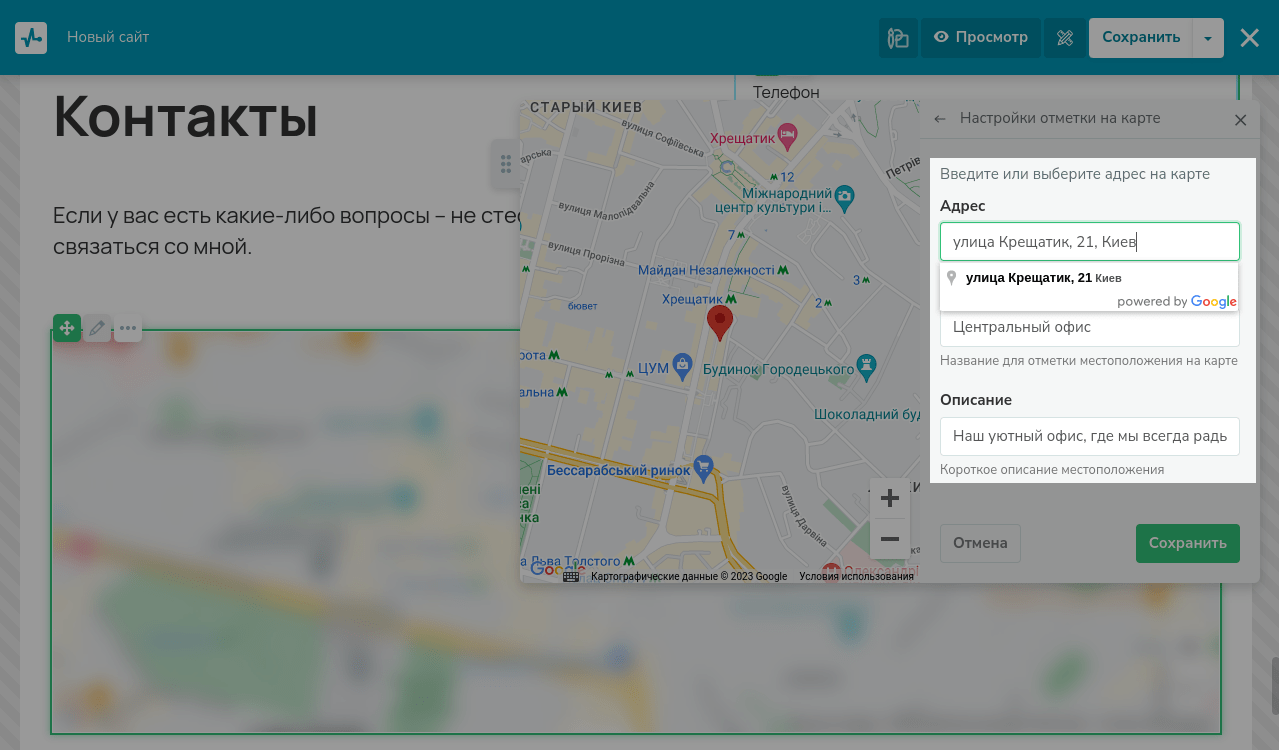Open the ruler and pencil tools icon
This screenshot has width=1279, height=750.
point(1064,38)
